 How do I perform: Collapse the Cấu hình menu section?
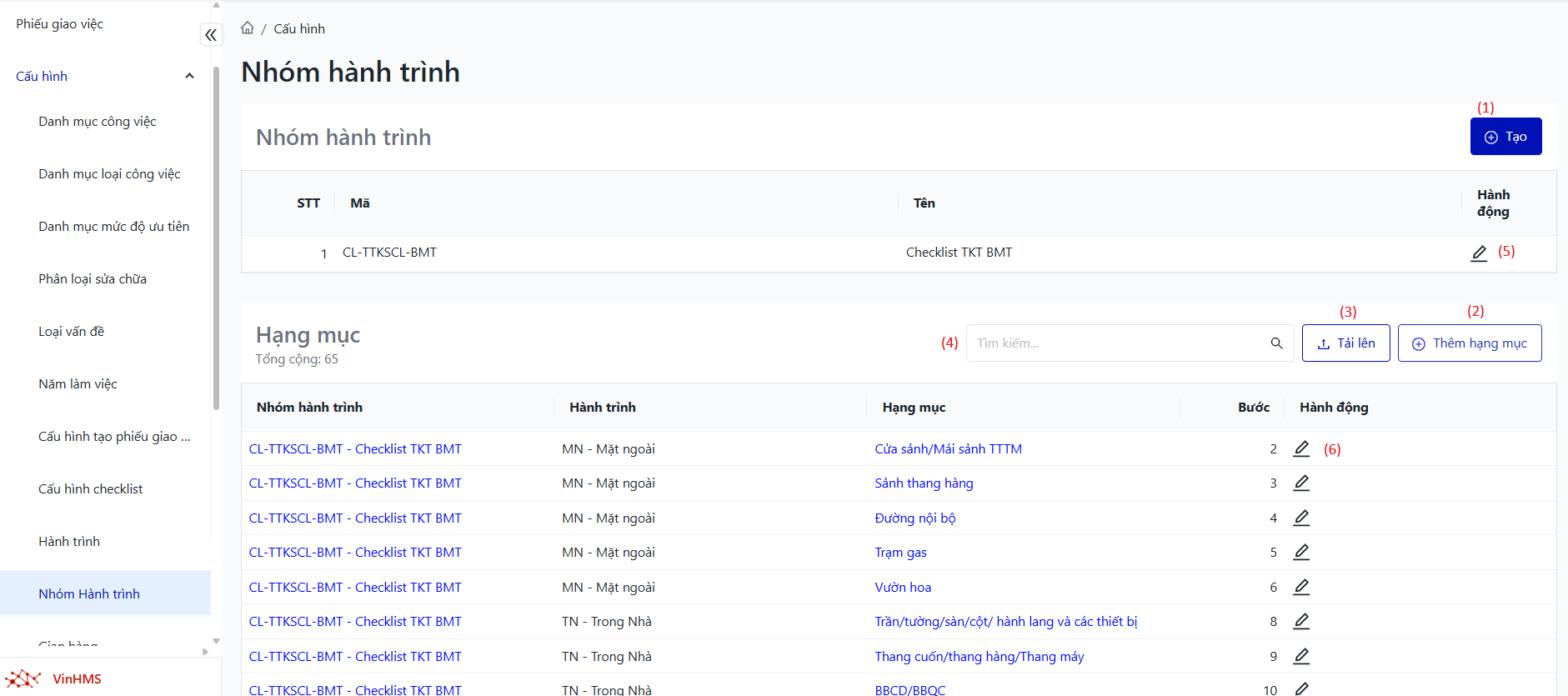tap(189, 77)
